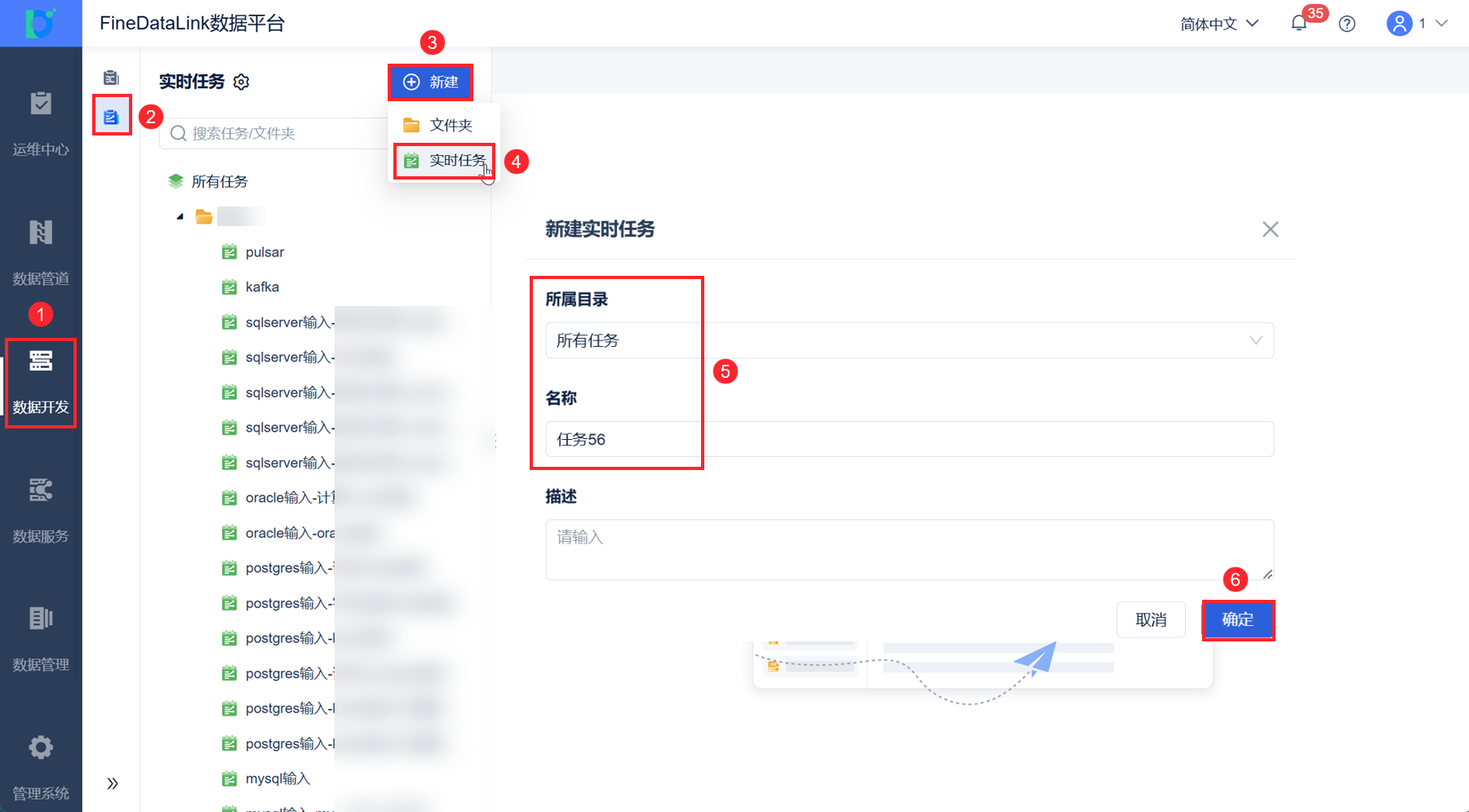Cancel the dialog with 取消
Image resolution: width=1469 pixels, height=812 pixels.
pyautogui.click(x=1151, y=619)
